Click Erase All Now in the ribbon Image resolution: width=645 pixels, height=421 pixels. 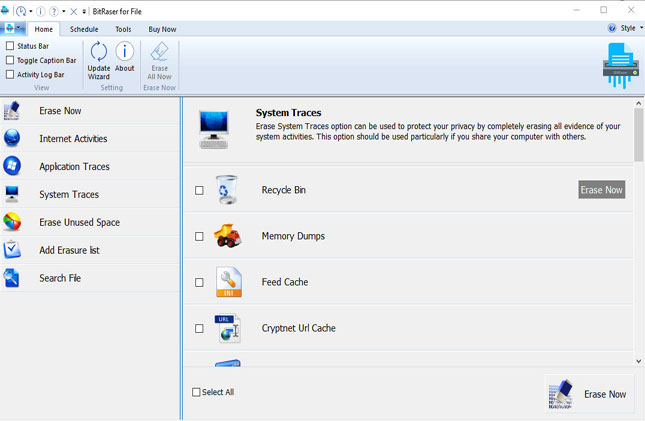[159, 60]
